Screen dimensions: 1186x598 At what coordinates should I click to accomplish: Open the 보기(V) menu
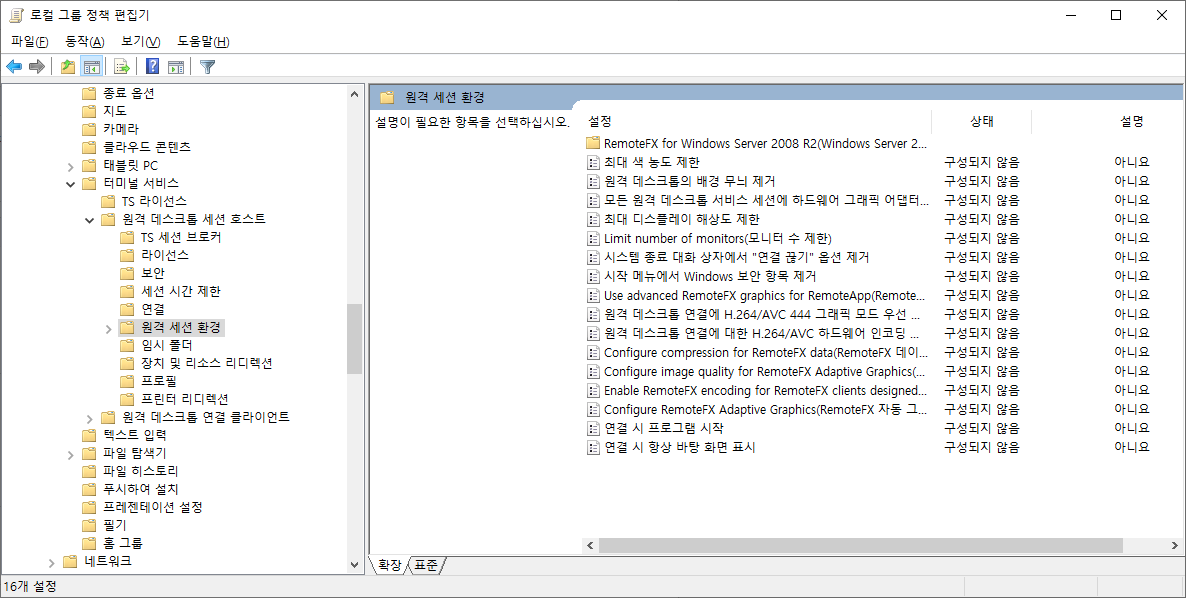point(141,42)
